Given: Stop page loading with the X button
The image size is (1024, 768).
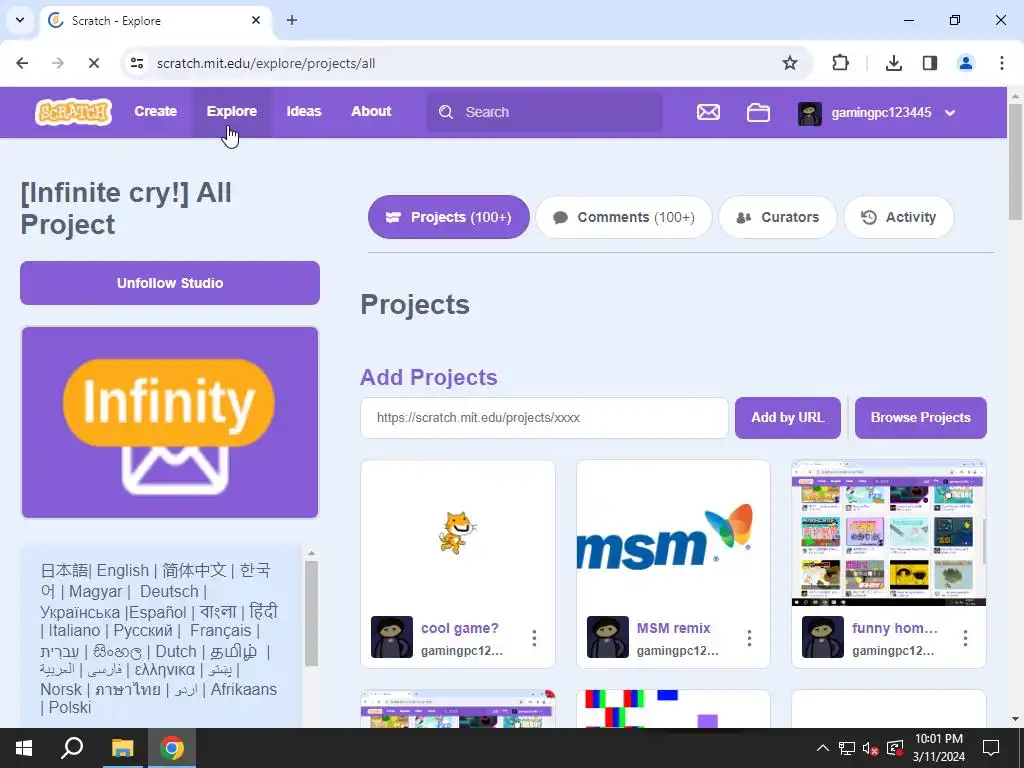Looking at the screenshot, I should (93, 63).
